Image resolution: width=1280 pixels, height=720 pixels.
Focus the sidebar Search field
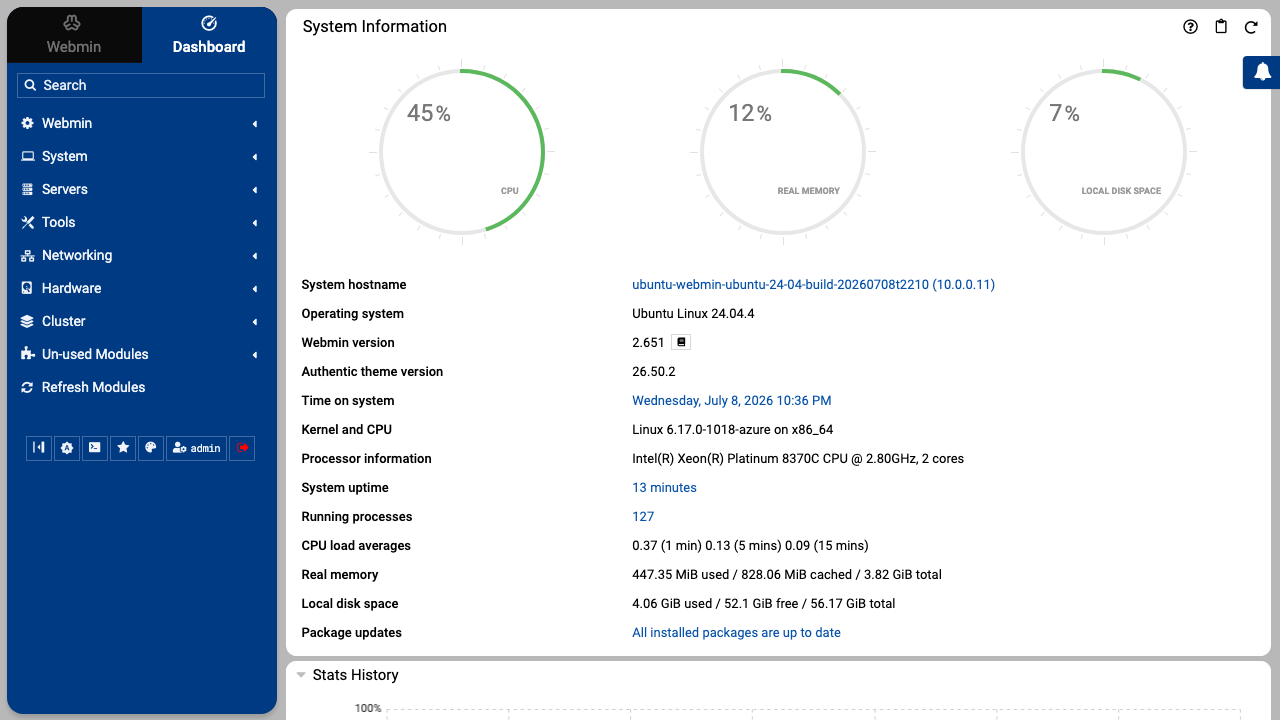141,85
